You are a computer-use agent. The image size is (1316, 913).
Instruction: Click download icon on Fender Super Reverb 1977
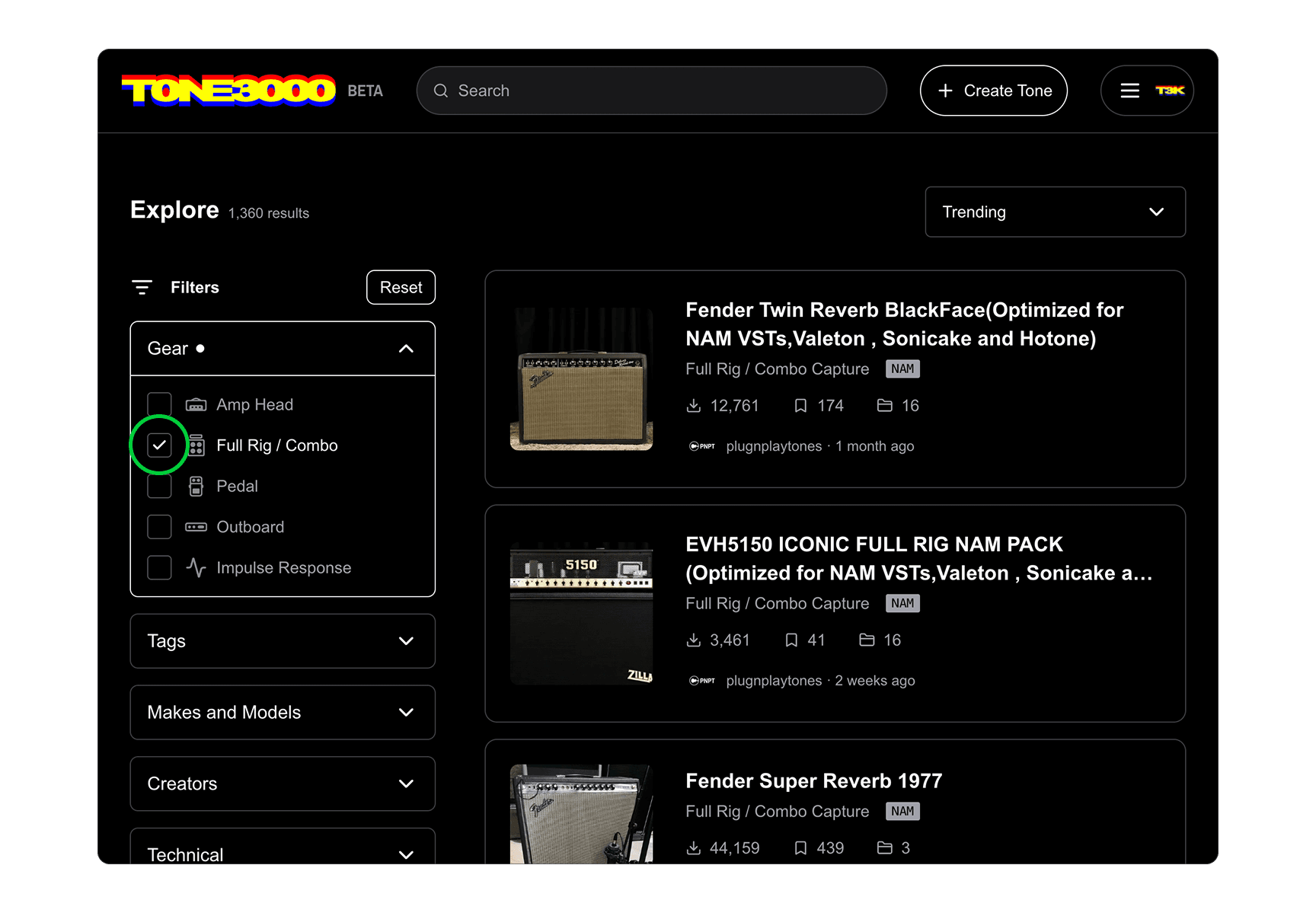[693, 848]
